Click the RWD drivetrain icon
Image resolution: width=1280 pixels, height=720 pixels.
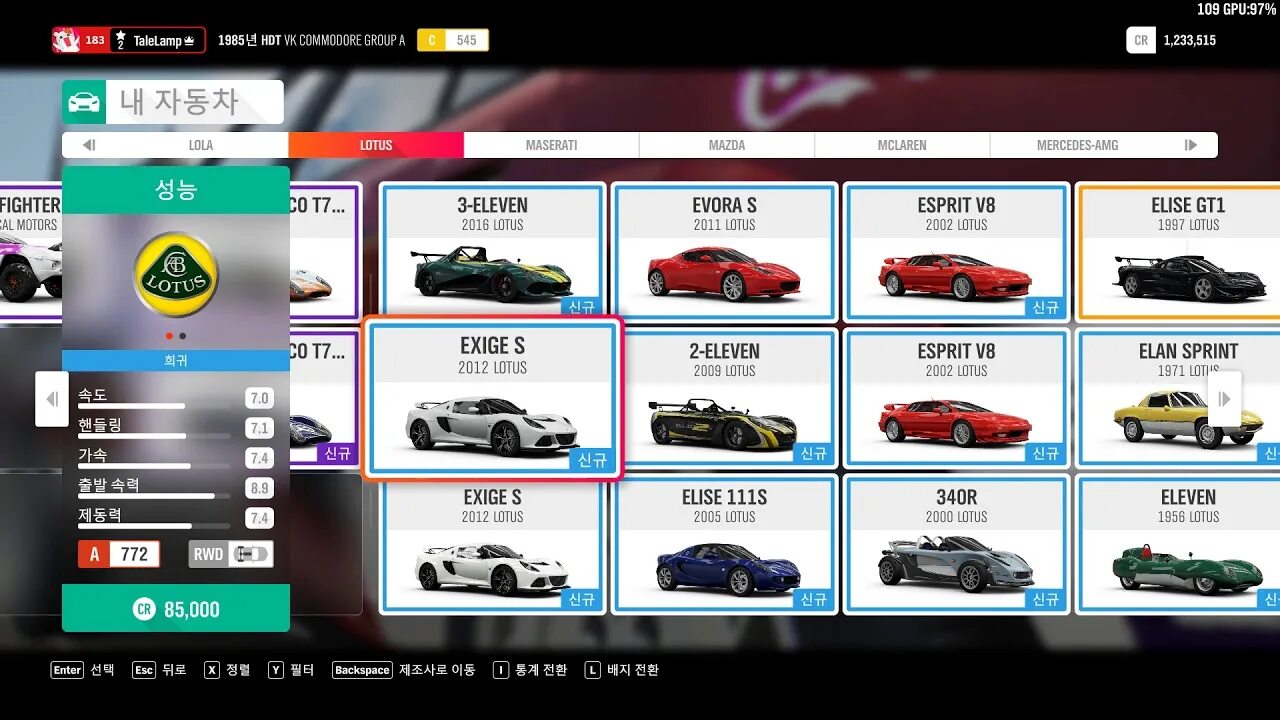pos(231,554)
